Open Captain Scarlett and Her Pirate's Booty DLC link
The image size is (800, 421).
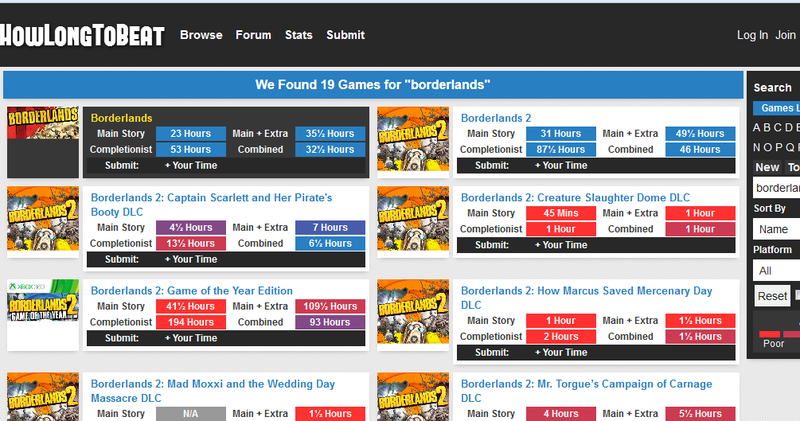(x=211, y=205)
